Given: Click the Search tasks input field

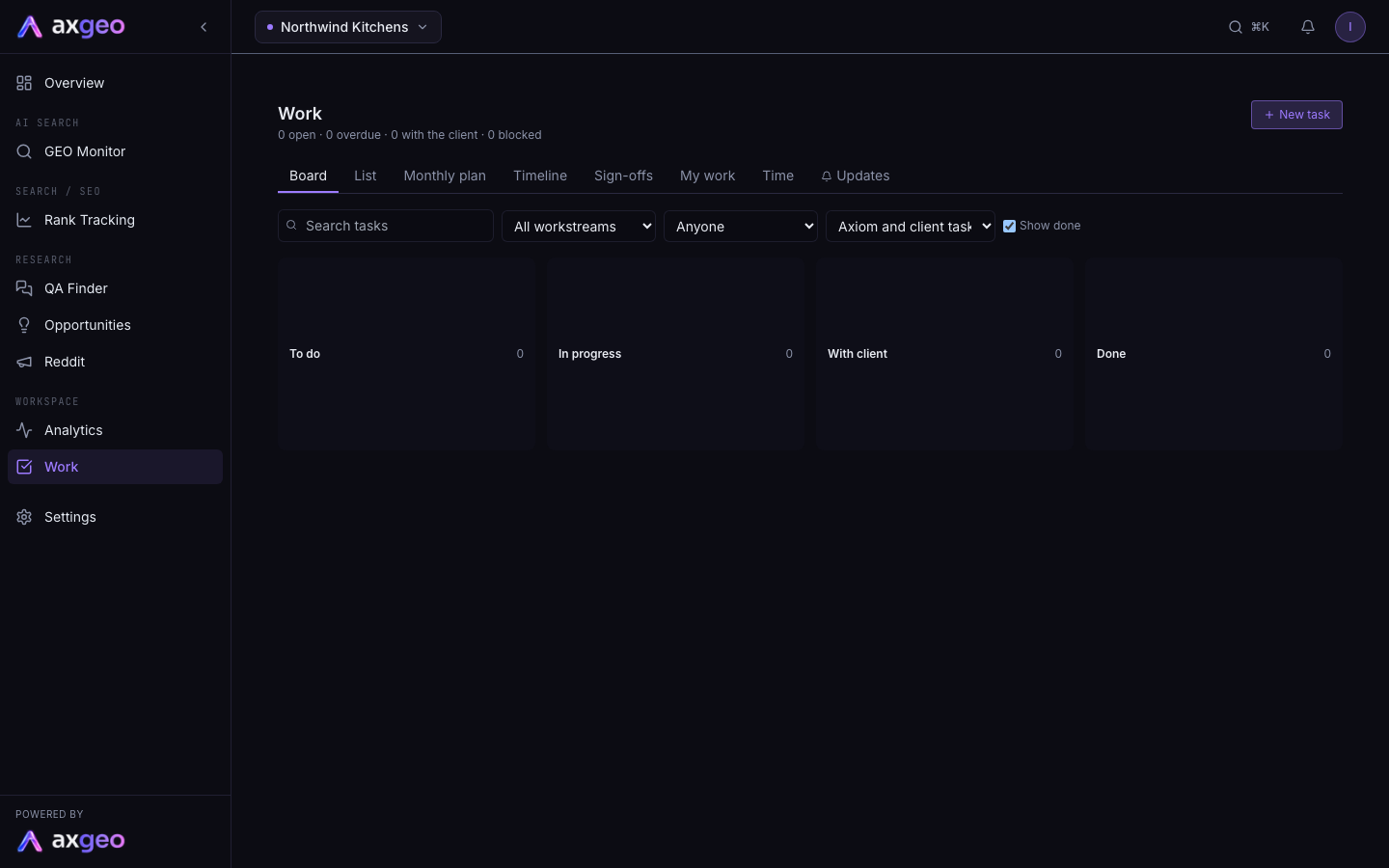Looking at the screenshot, I should (386, 226).
